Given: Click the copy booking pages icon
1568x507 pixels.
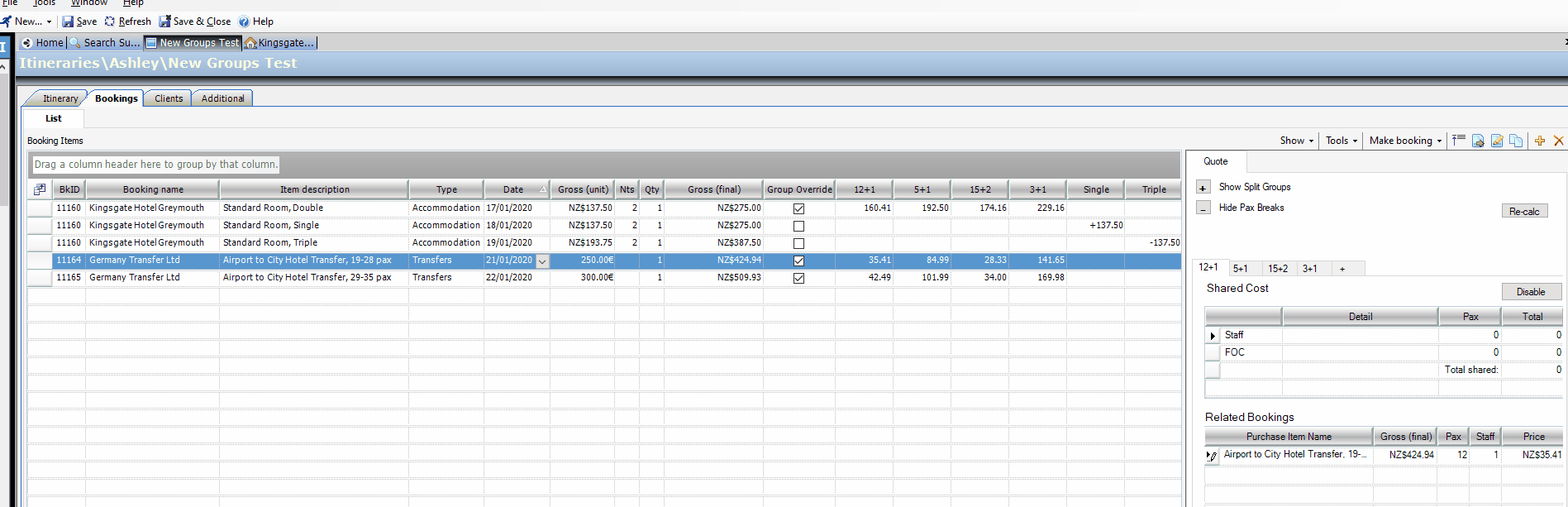Looking at the screenshot, I should click(x=1516, y=141).
